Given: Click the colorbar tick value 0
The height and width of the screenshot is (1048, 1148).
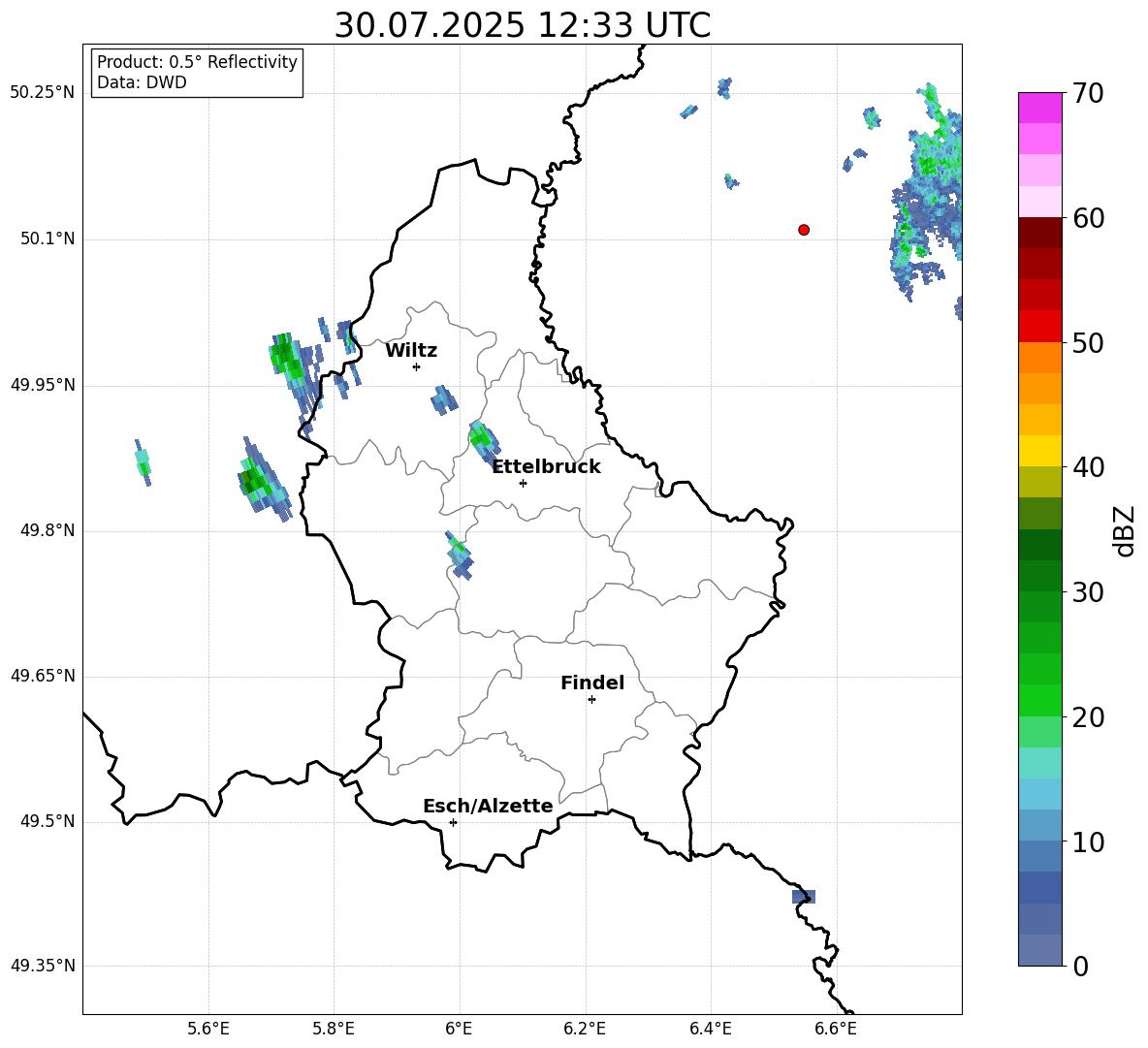Looking at the screenshot, I should click(1079, 966).
